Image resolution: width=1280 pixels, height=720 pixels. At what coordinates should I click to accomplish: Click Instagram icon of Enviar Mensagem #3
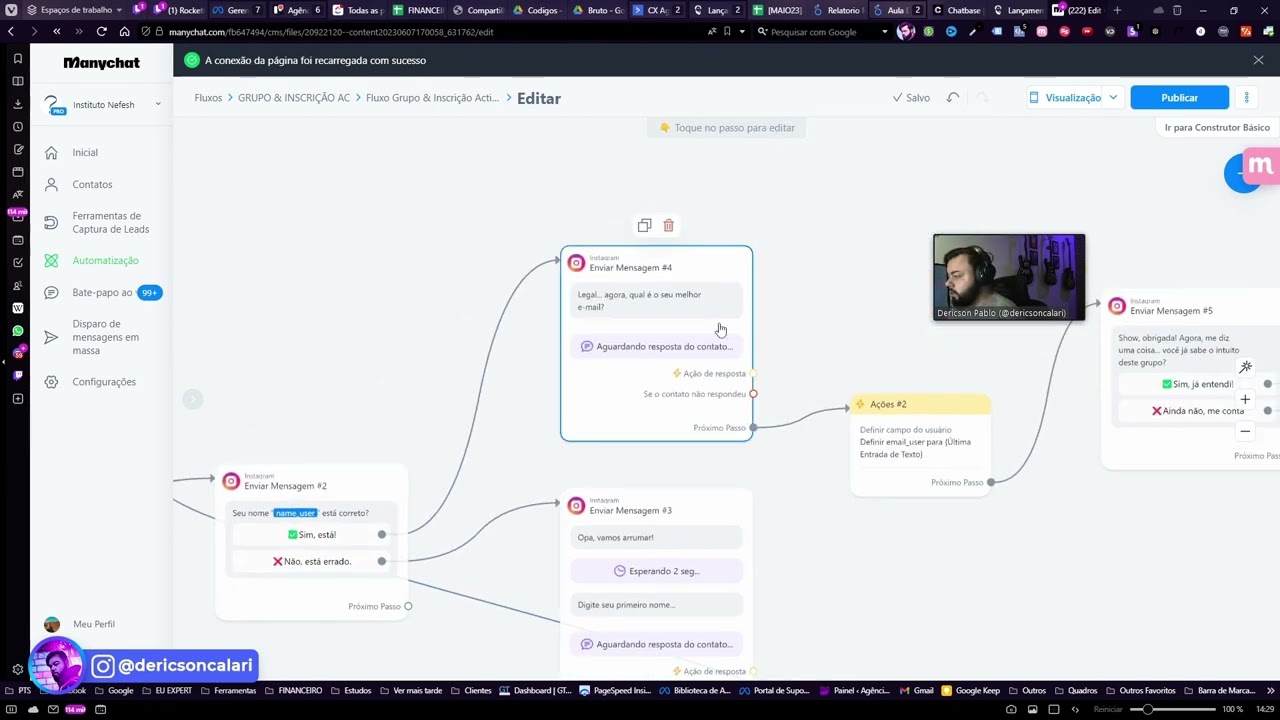pyautogui.click(x=576, y=506)
